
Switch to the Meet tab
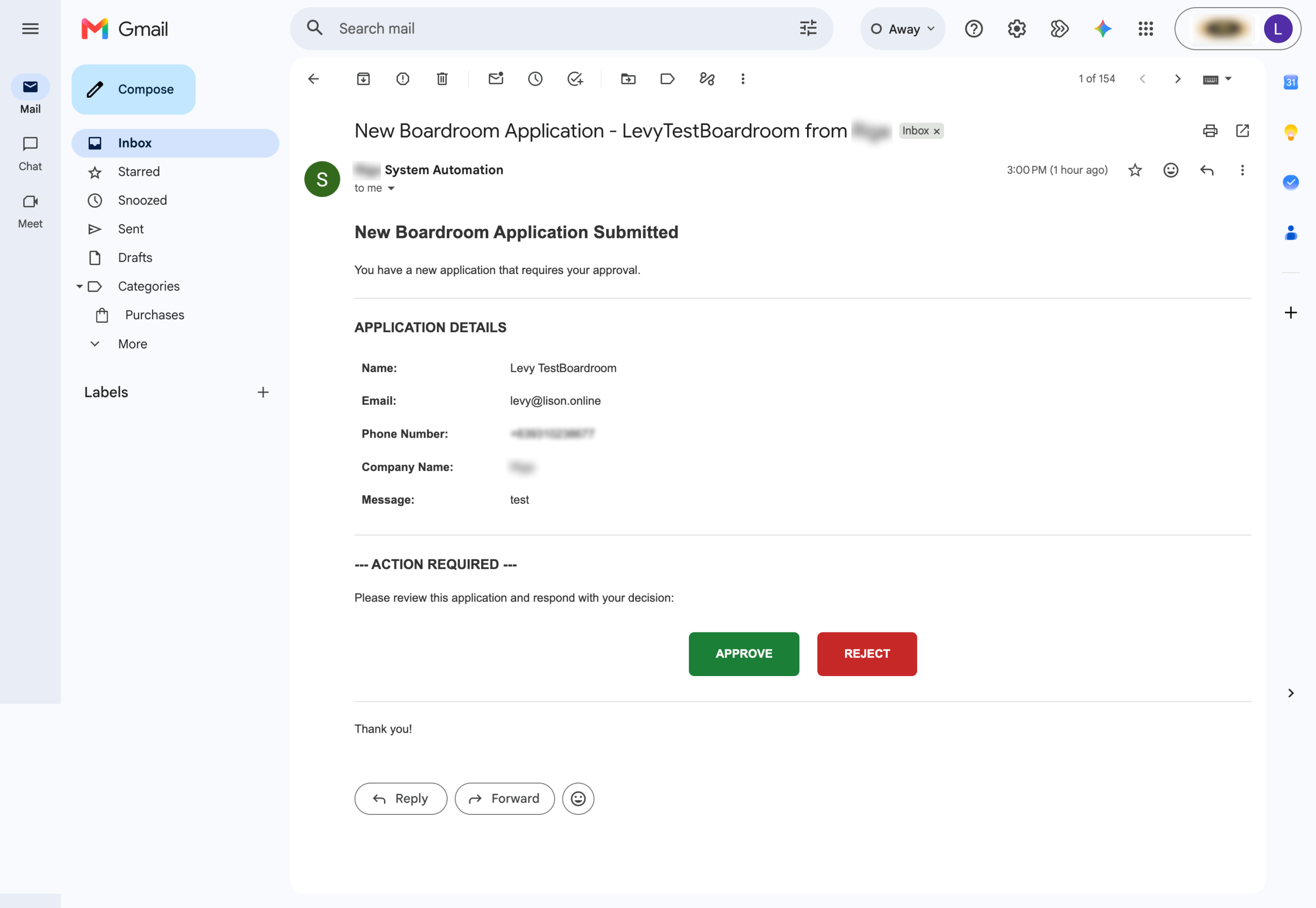pos(30,211)
